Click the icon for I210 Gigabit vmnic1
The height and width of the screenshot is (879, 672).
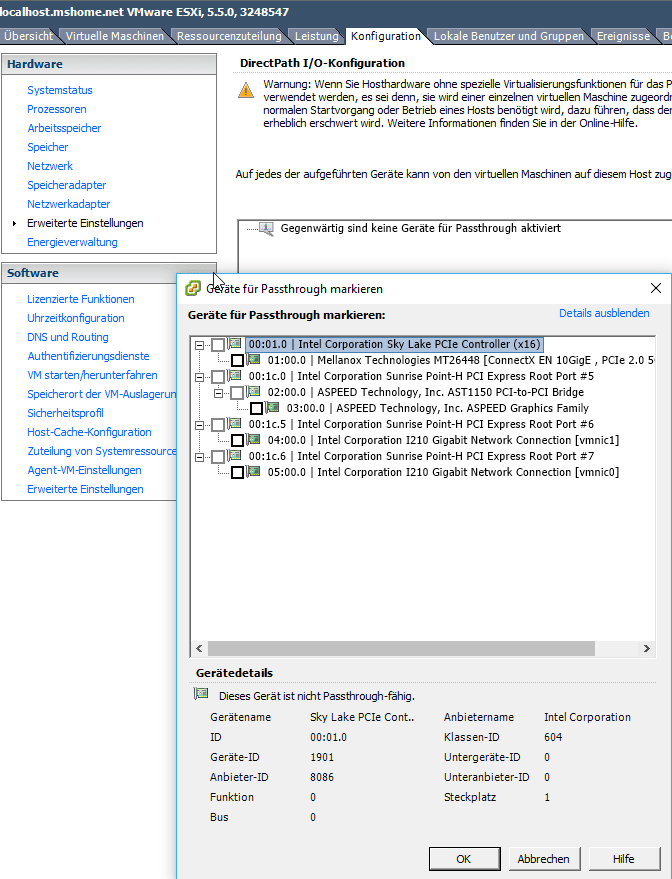(254, 440)
